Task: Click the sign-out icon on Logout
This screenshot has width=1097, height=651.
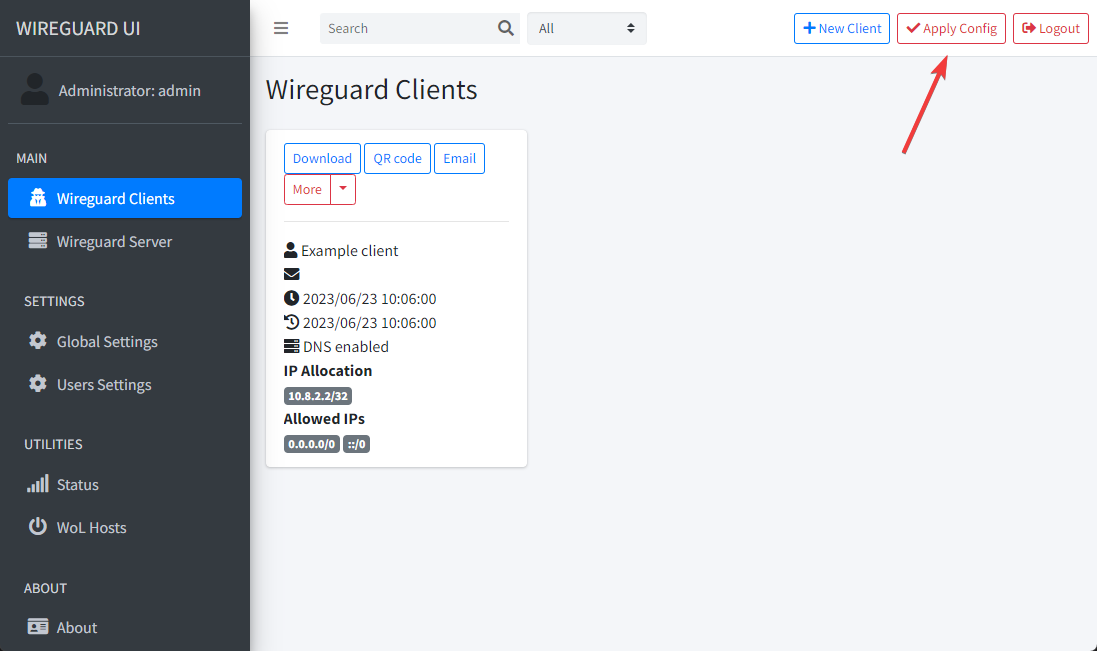Action: click(1028, 28)
